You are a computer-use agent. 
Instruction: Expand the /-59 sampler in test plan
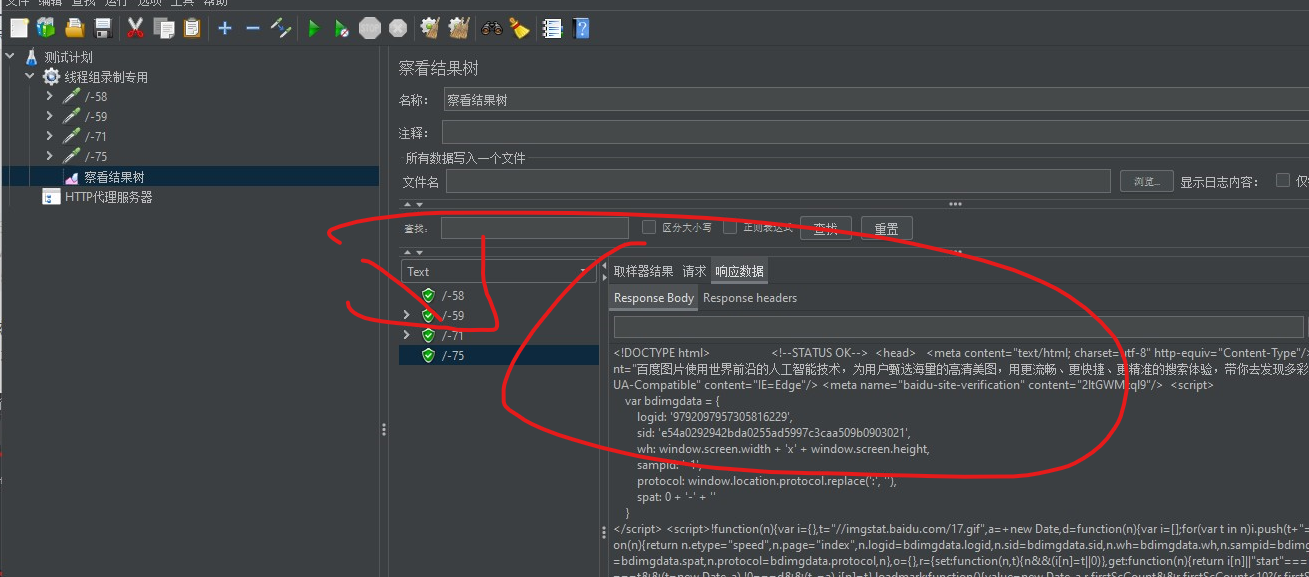tap(50, 116)
